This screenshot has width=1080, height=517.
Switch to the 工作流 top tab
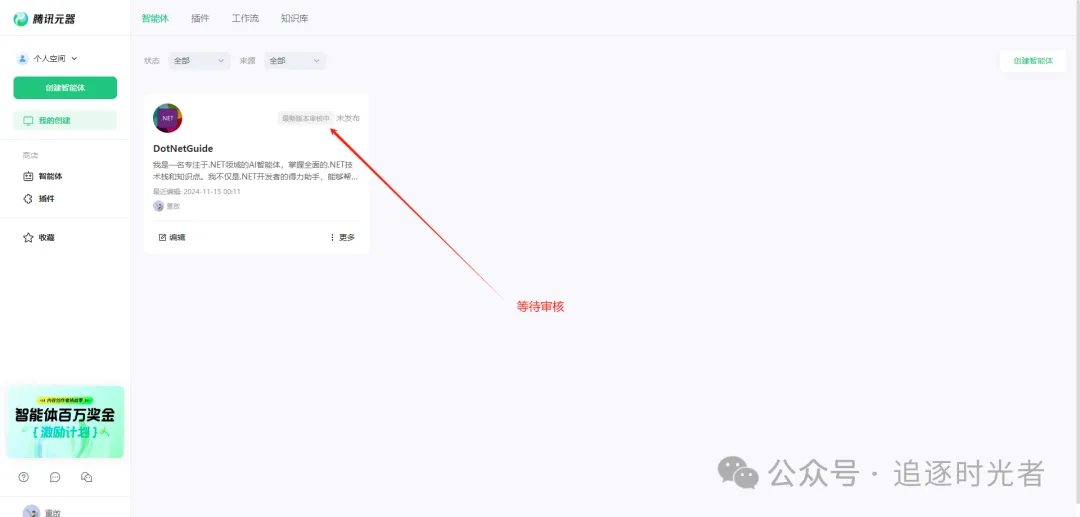pyautogui.click(x=245, y=19)
